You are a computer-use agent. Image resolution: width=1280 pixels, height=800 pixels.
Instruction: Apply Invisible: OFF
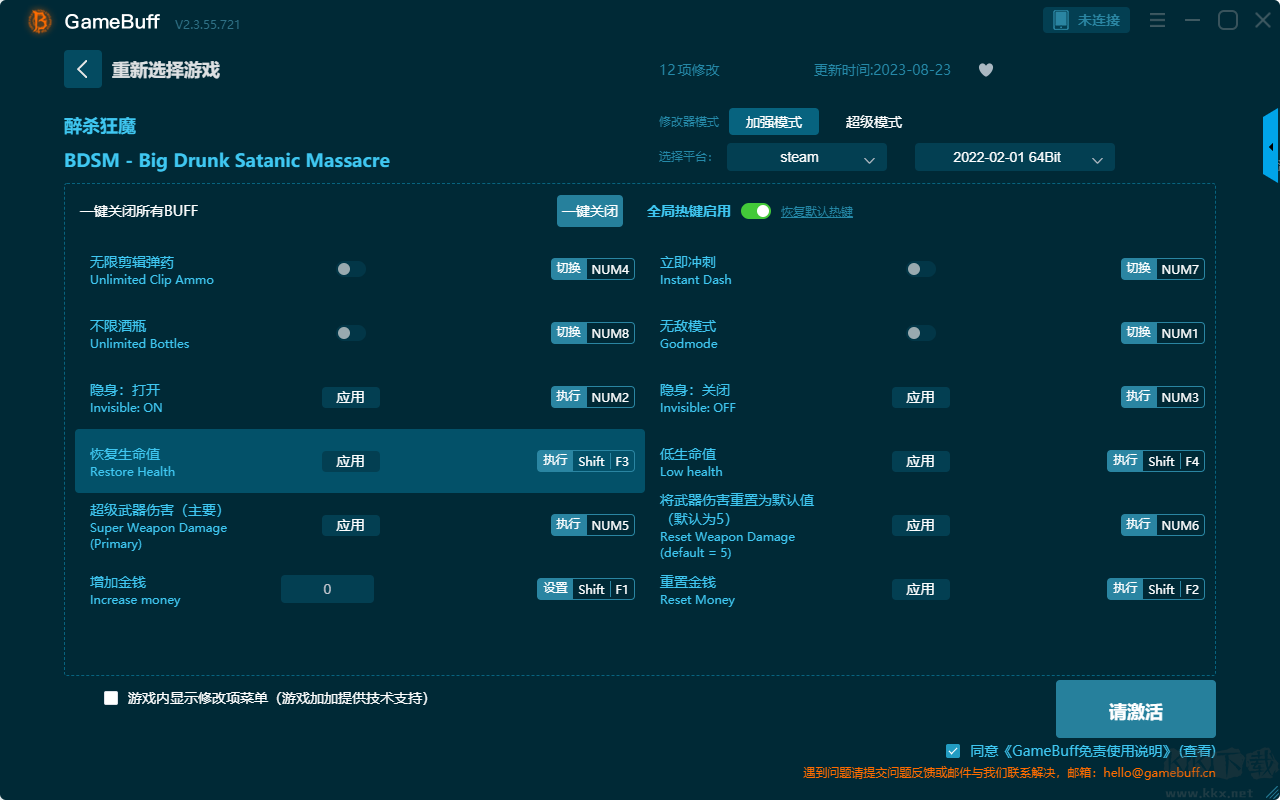tap(921, 397)
